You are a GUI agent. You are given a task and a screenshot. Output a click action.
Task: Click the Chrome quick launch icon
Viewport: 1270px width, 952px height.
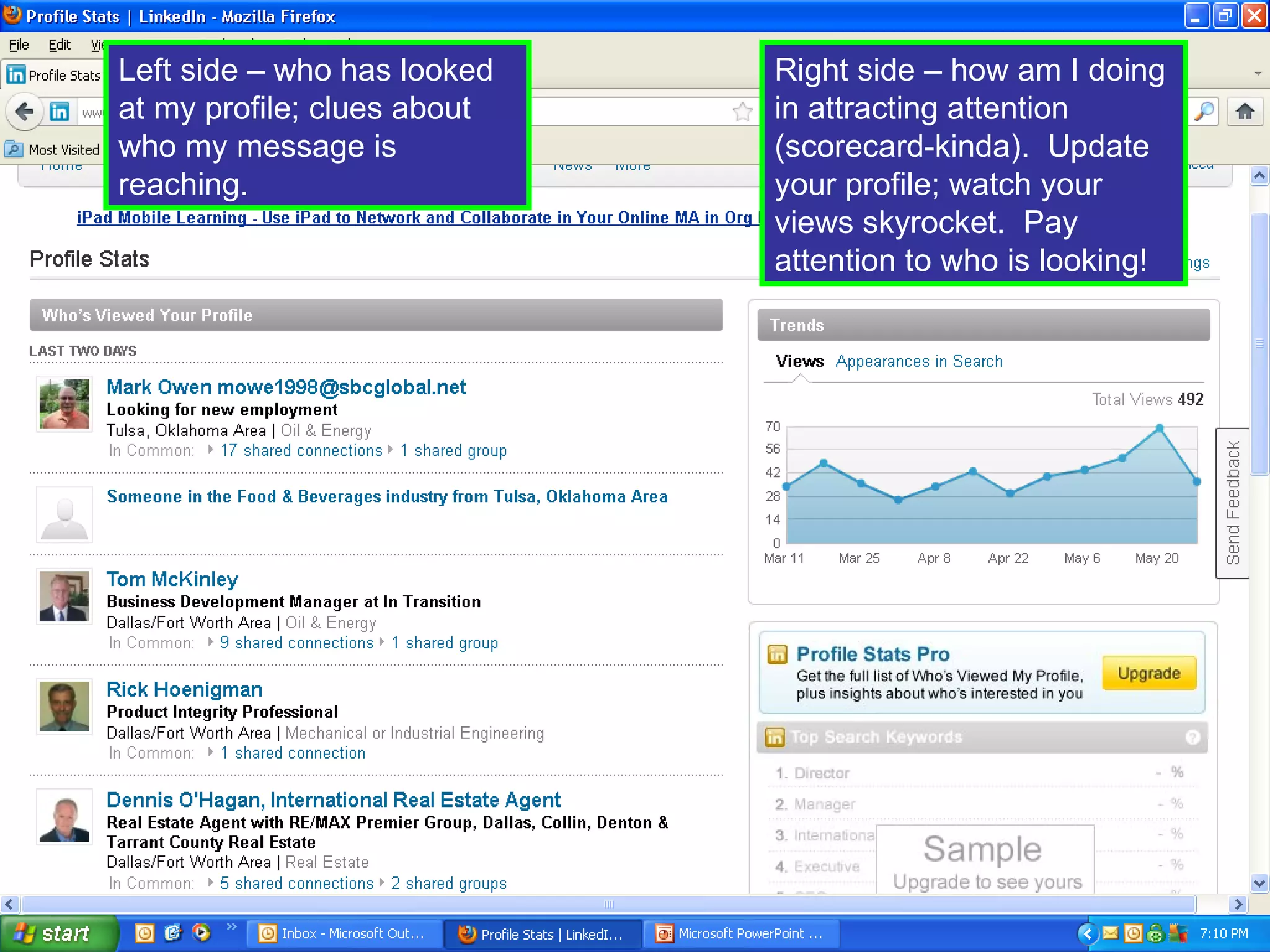pos(202,933)
